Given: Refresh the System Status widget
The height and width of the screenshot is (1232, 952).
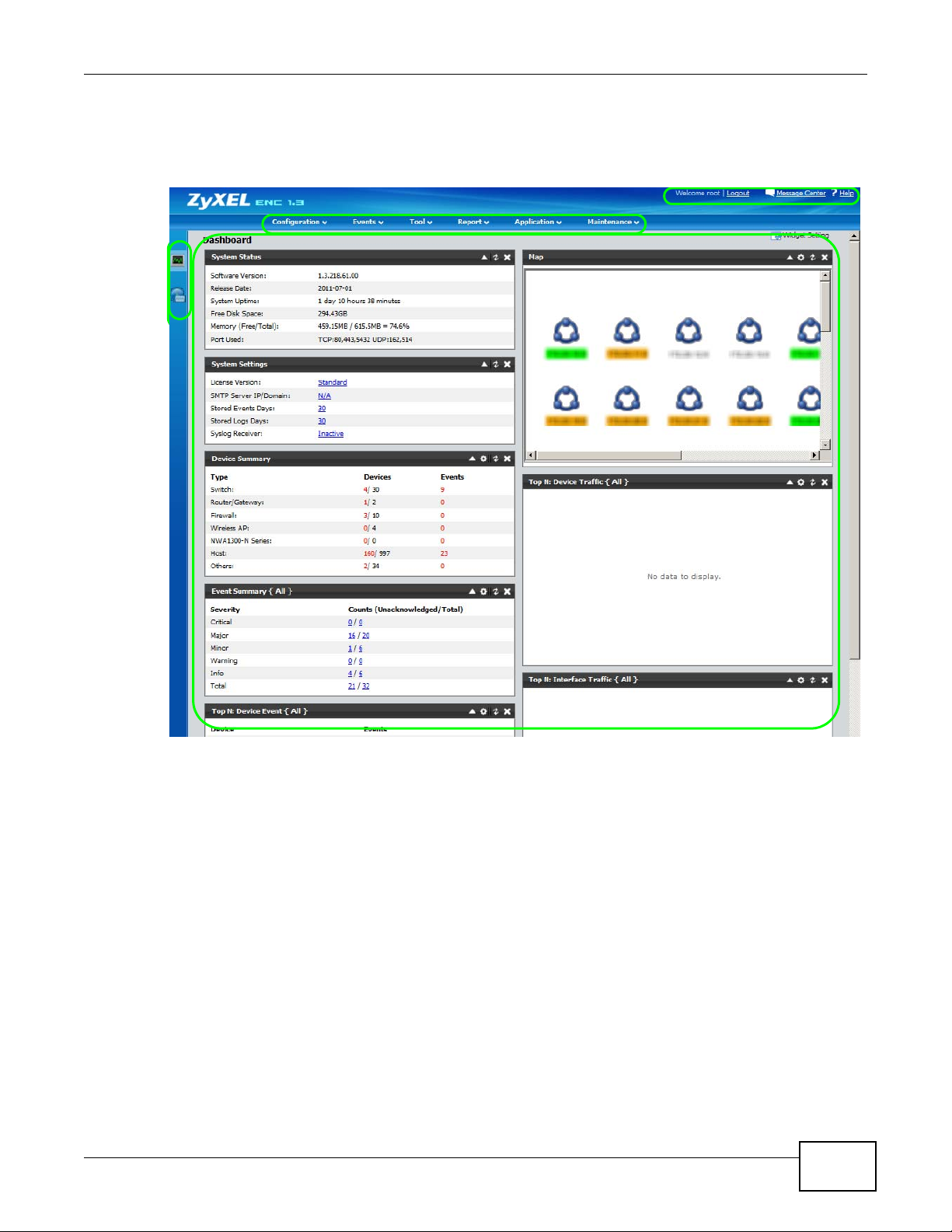Looking at the screenshot, I should point(496,257).
